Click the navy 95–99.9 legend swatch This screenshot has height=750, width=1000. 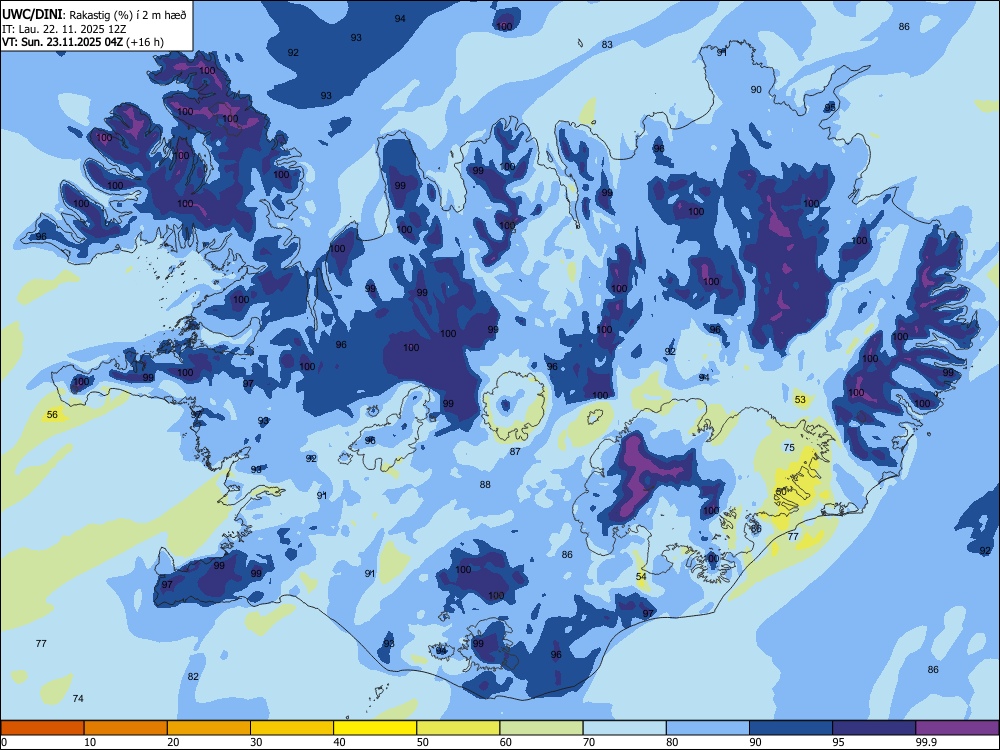pyautogui.click(x=874, y=728)
